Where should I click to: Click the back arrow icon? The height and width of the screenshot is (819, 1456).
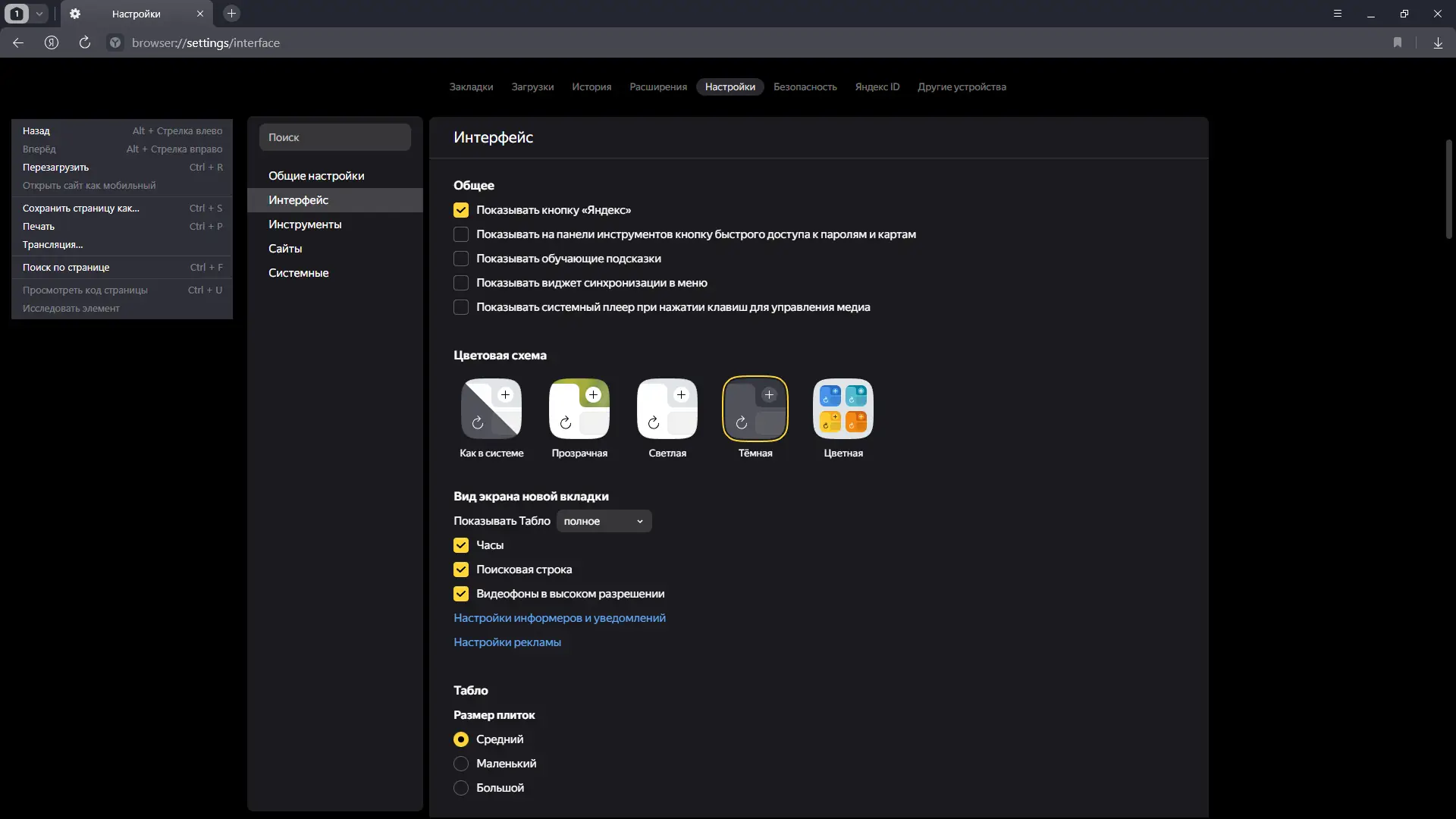(x=18, y=42)
